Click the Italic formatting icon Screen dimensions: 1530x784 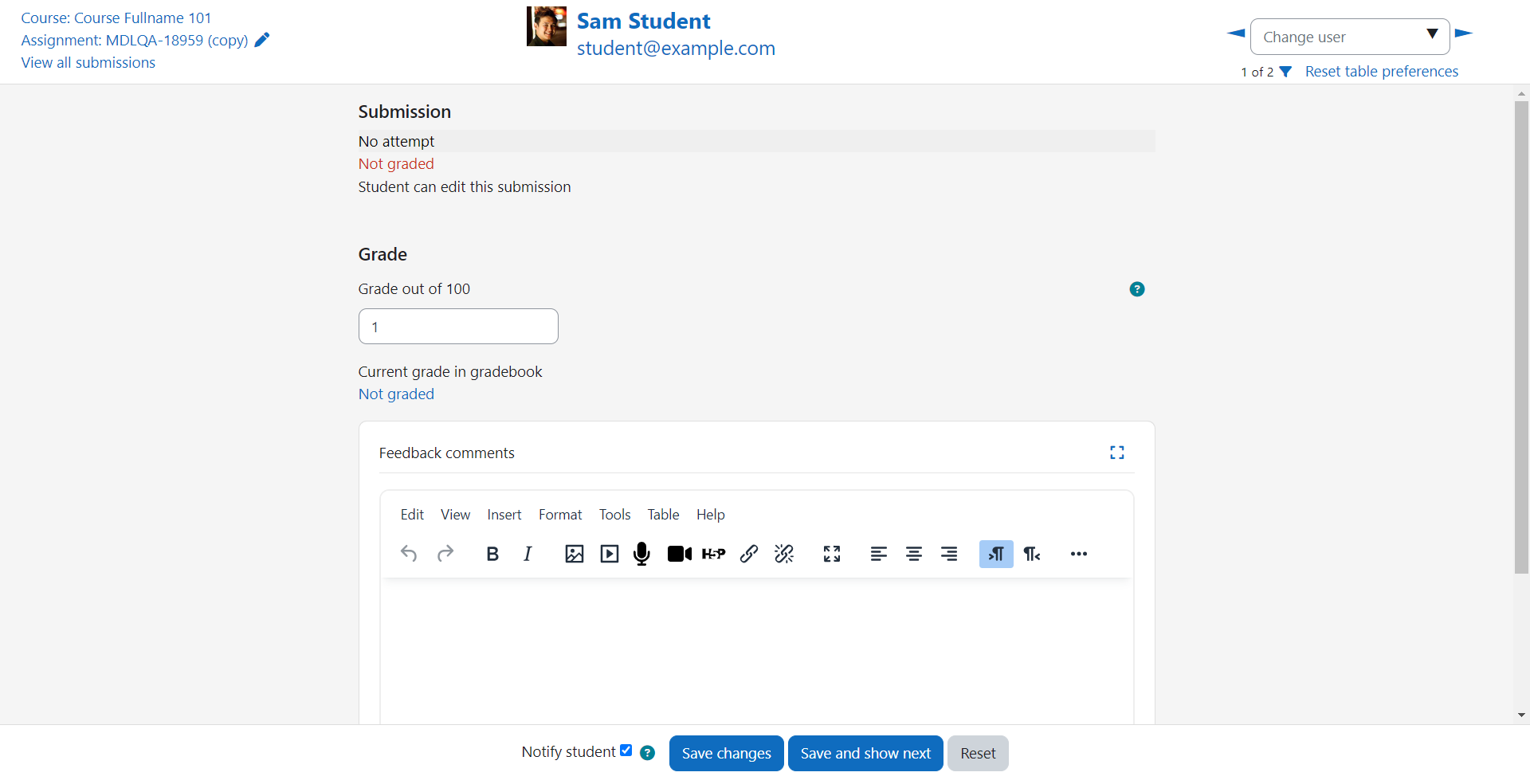tap(528, 554)
